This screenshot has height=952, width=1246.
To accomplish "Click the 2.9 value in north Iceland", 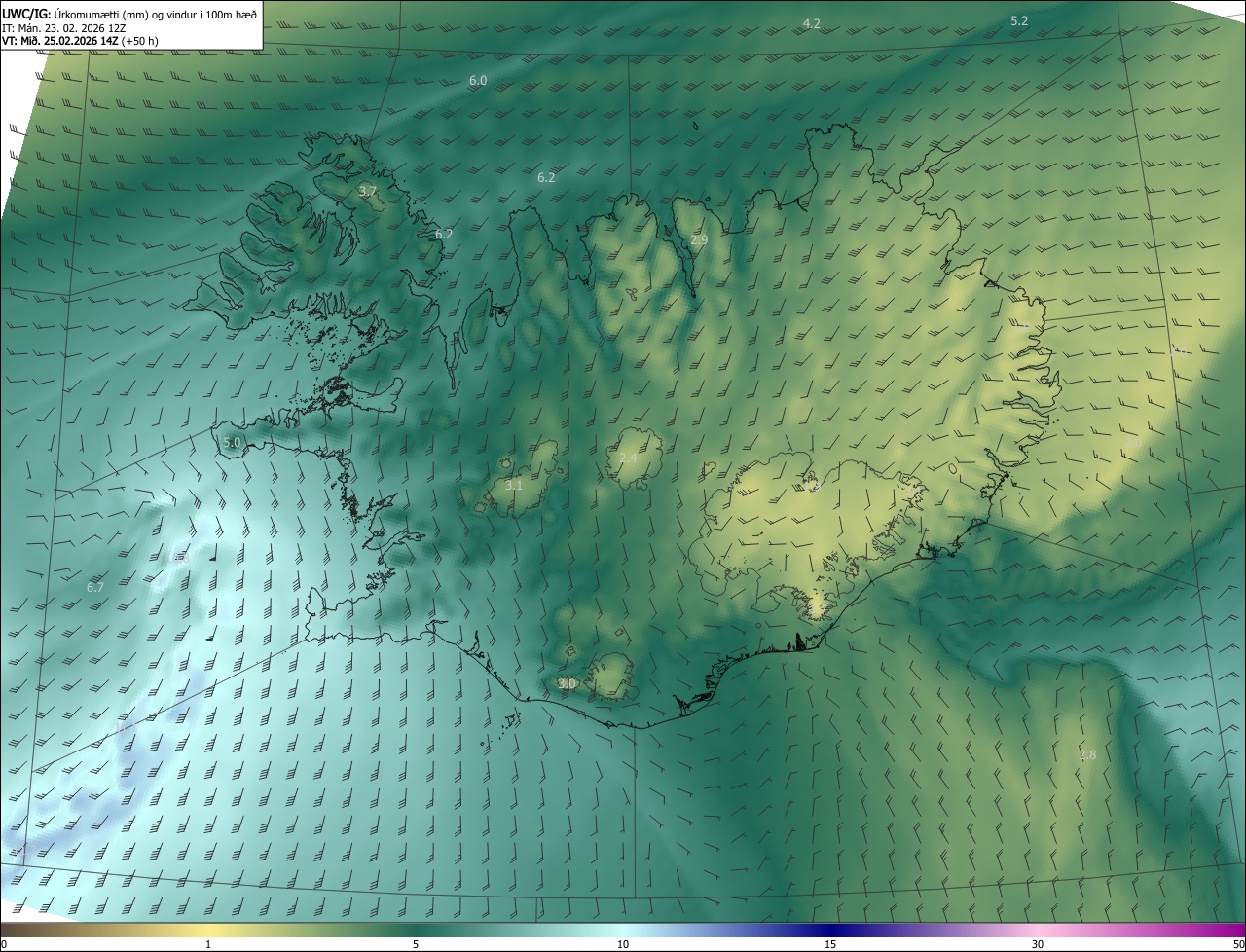I will click(x=699, y=239).
